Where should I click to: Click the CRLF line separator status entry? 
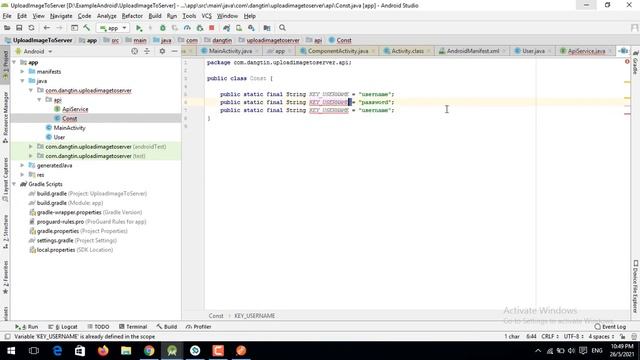click(550, 337)
